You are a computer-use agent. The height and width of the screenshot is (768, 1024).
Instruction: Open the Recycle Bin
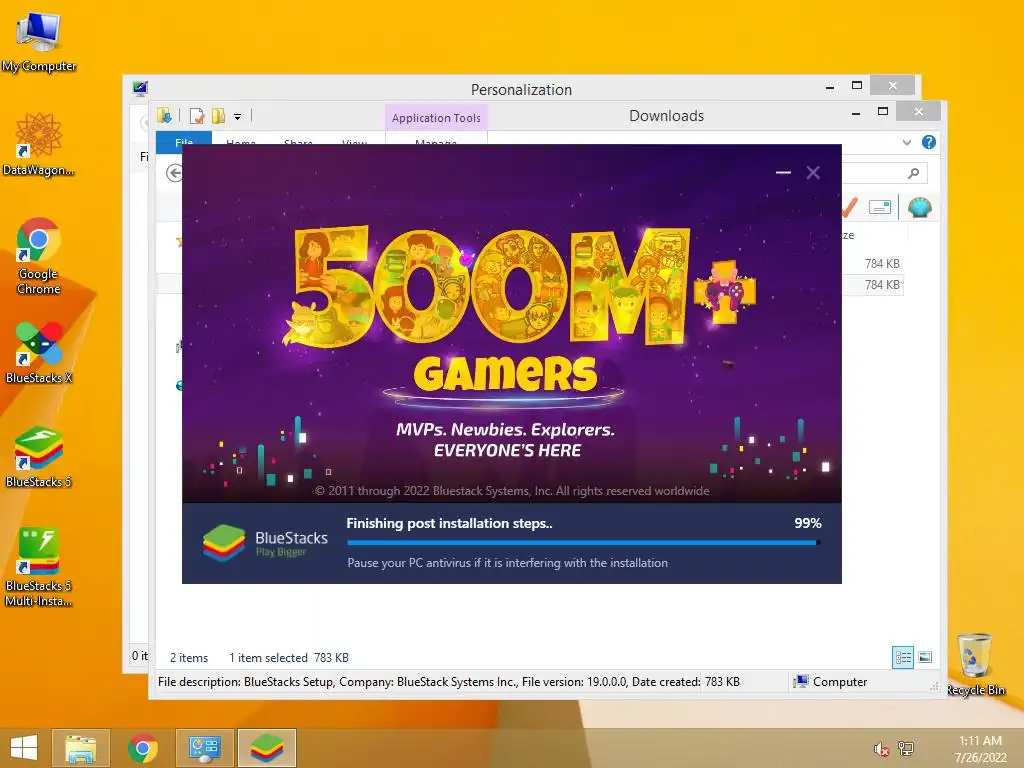click(x=975, y=664)
